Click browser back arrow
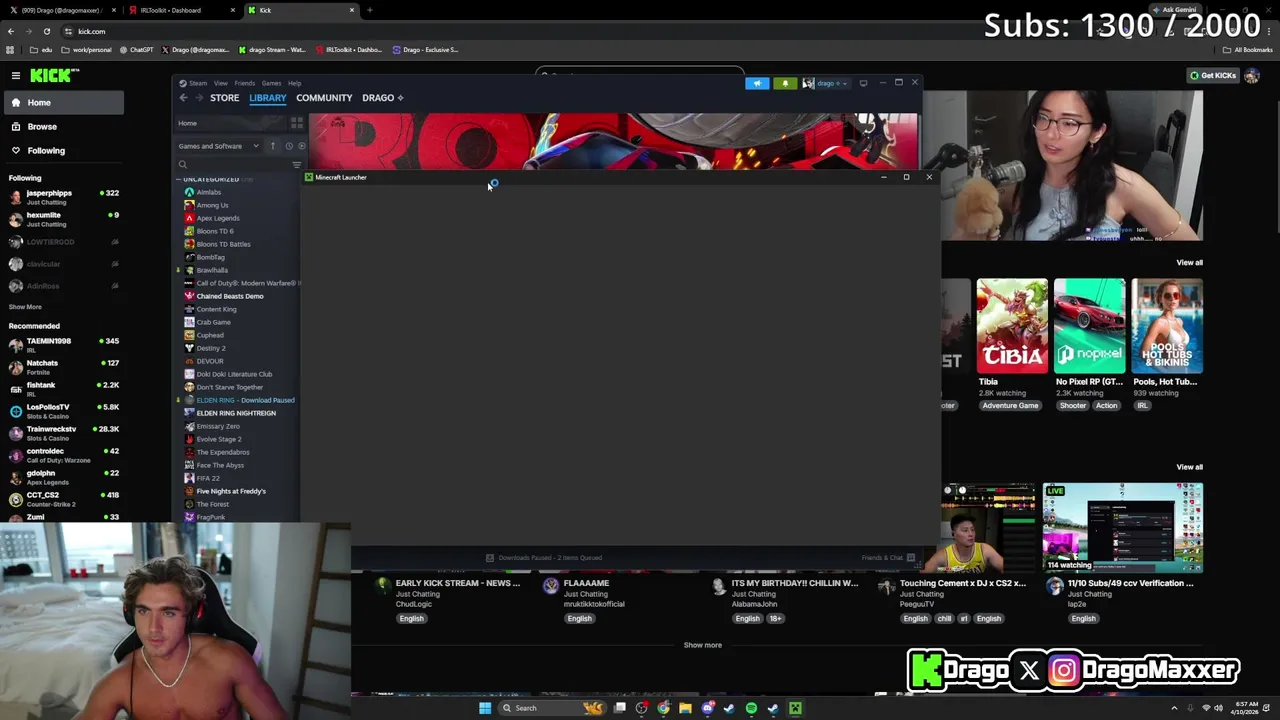Viewport: 1280px width, 720px height. [x=10, y=31]
